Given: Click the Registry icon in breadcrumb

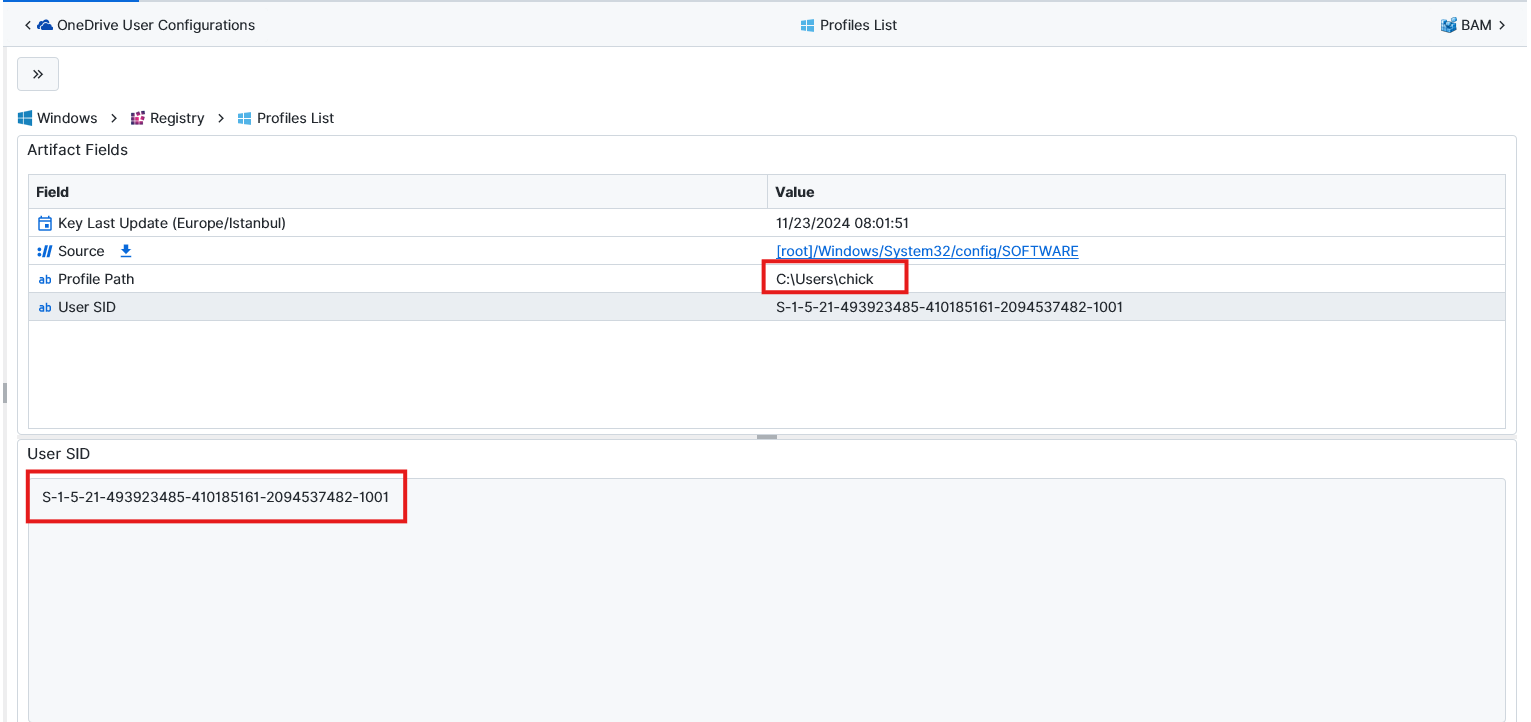Looking at the screenshot, I should (x=138, y=118).
